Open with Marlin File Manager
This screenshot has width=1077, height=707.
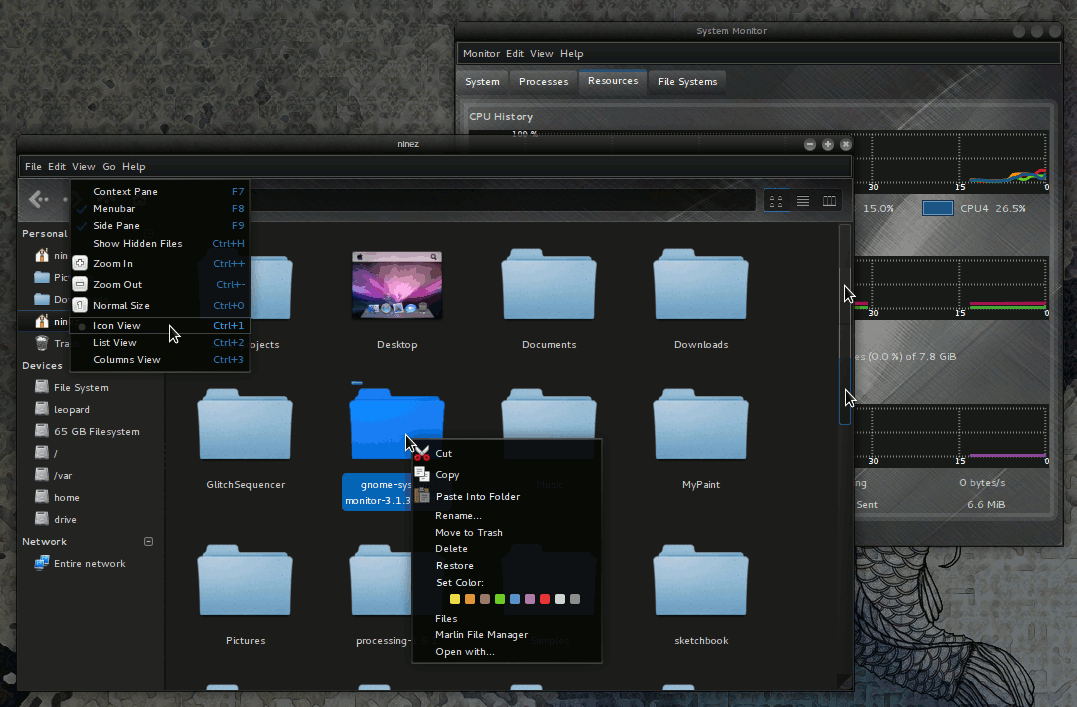[507, 634]
